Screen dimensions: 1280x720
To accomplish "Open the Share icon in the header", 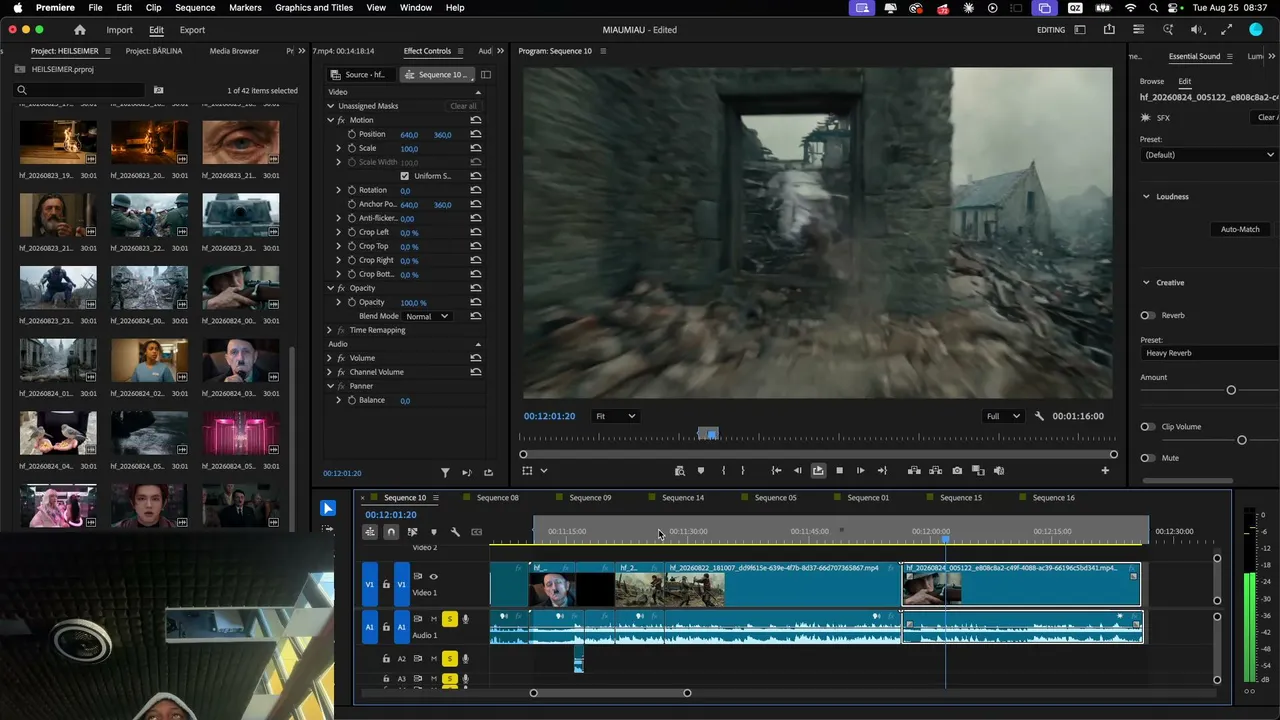I will coord(1109,30).
